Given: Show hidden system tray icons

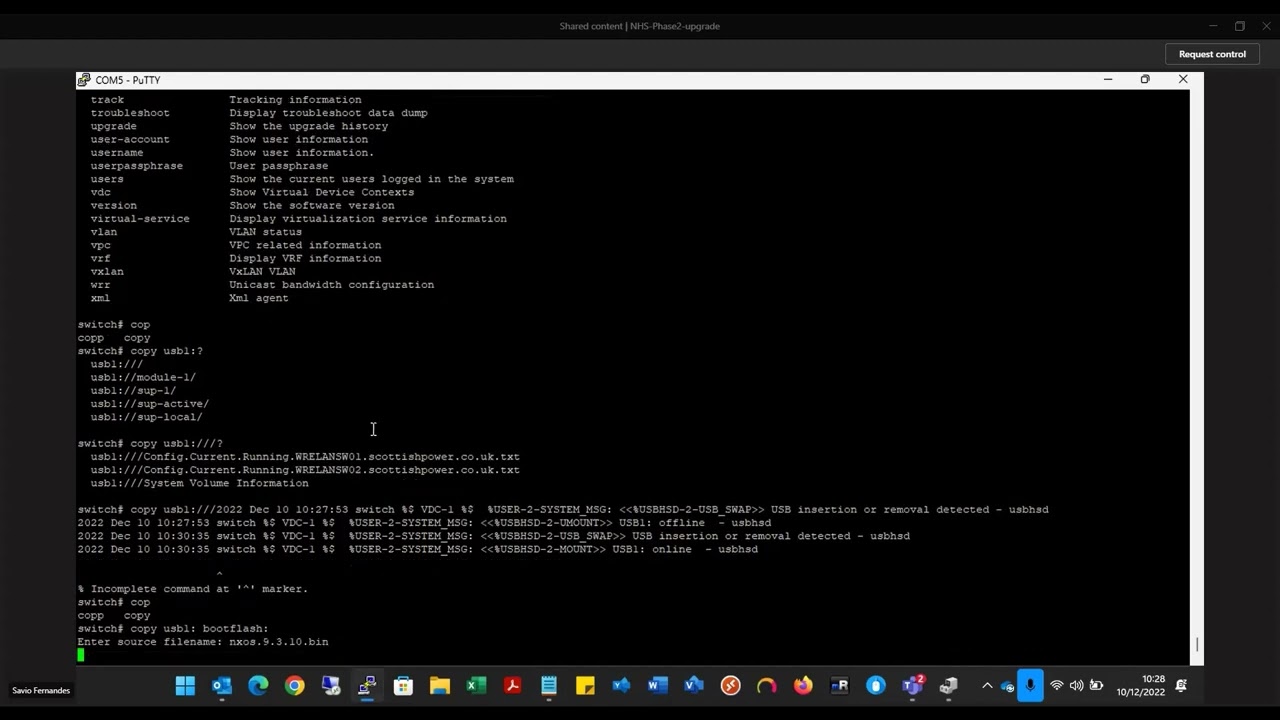Looking at the screenshot, I should [987, 686].
